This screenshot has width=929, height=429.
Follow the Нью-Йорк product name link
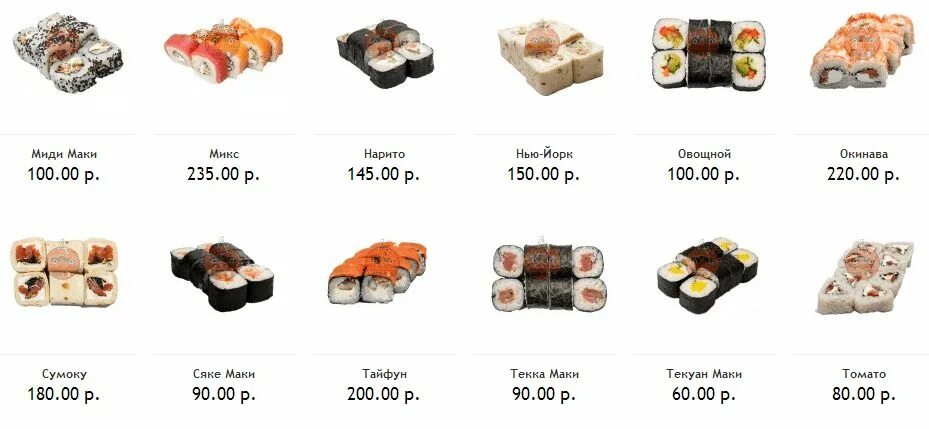coord(544,154)
